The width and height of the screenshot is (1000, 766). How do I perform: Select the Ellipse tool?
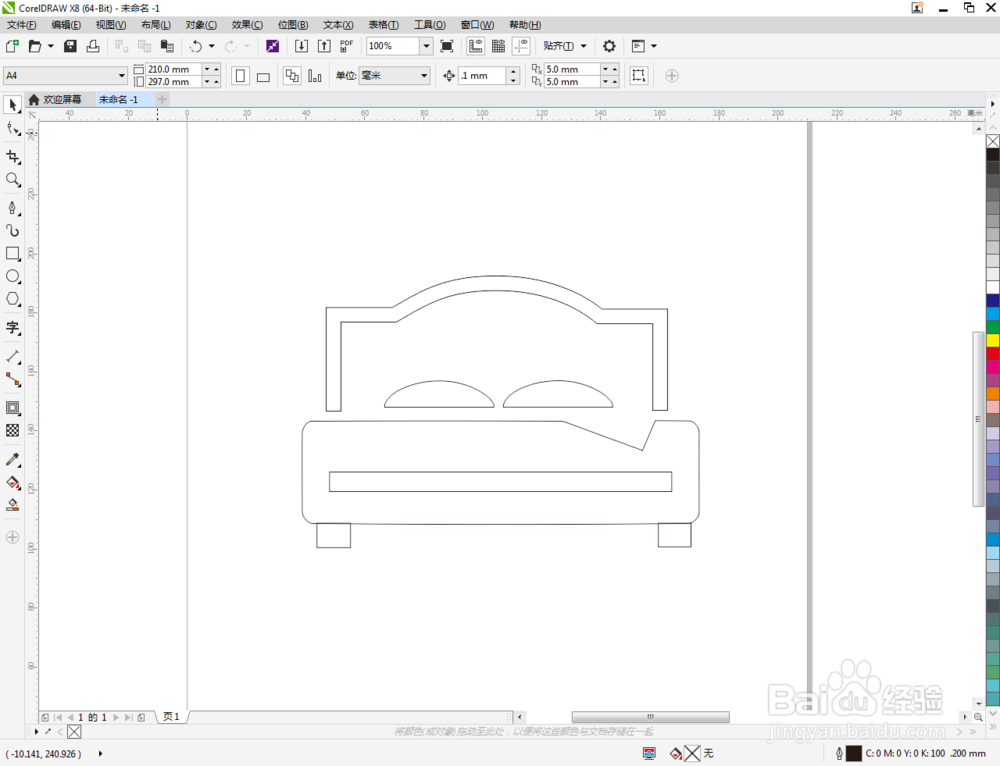click(x=13, y=276)
